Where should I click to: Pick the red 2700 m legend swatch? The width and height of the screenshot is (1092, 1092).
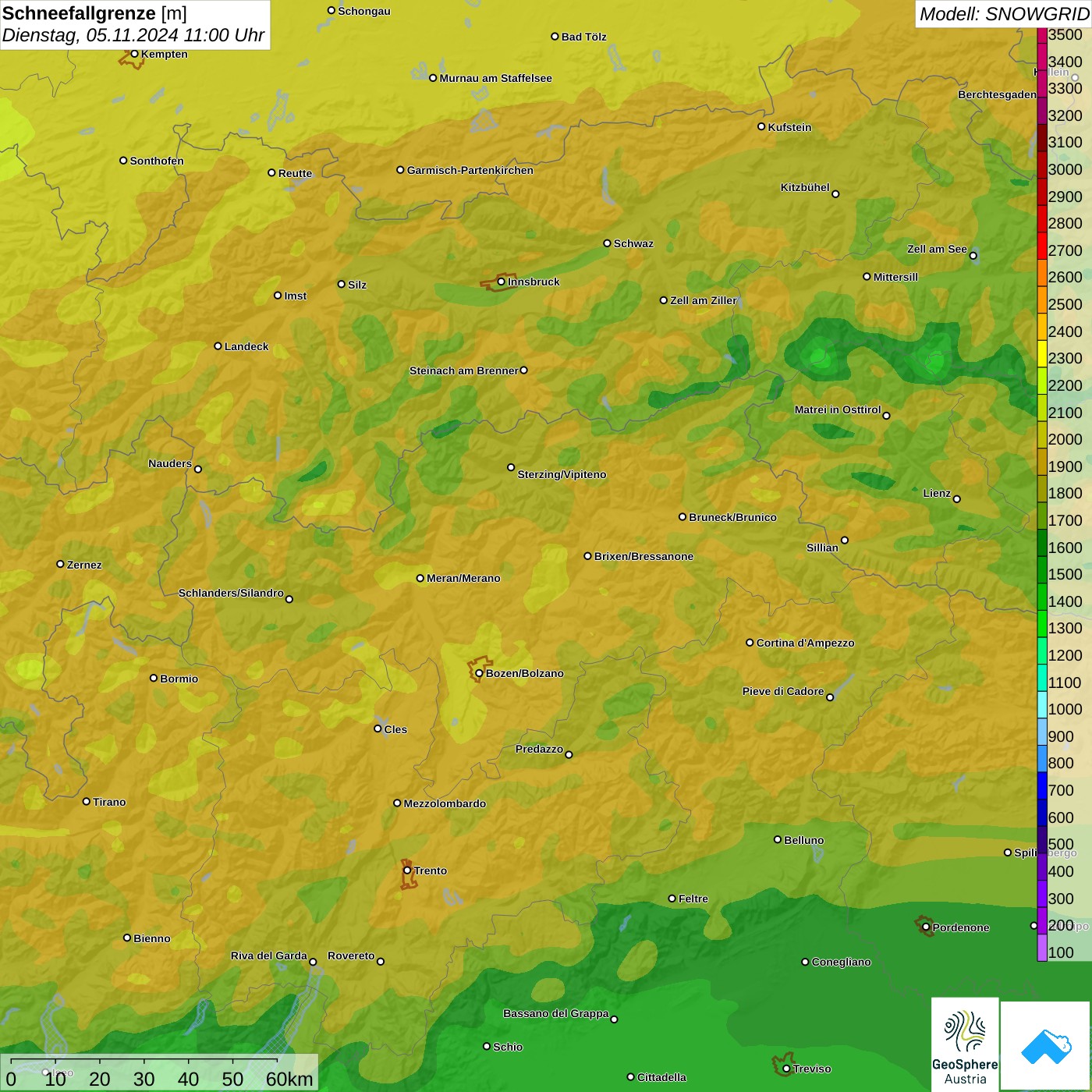point(1042,245)
